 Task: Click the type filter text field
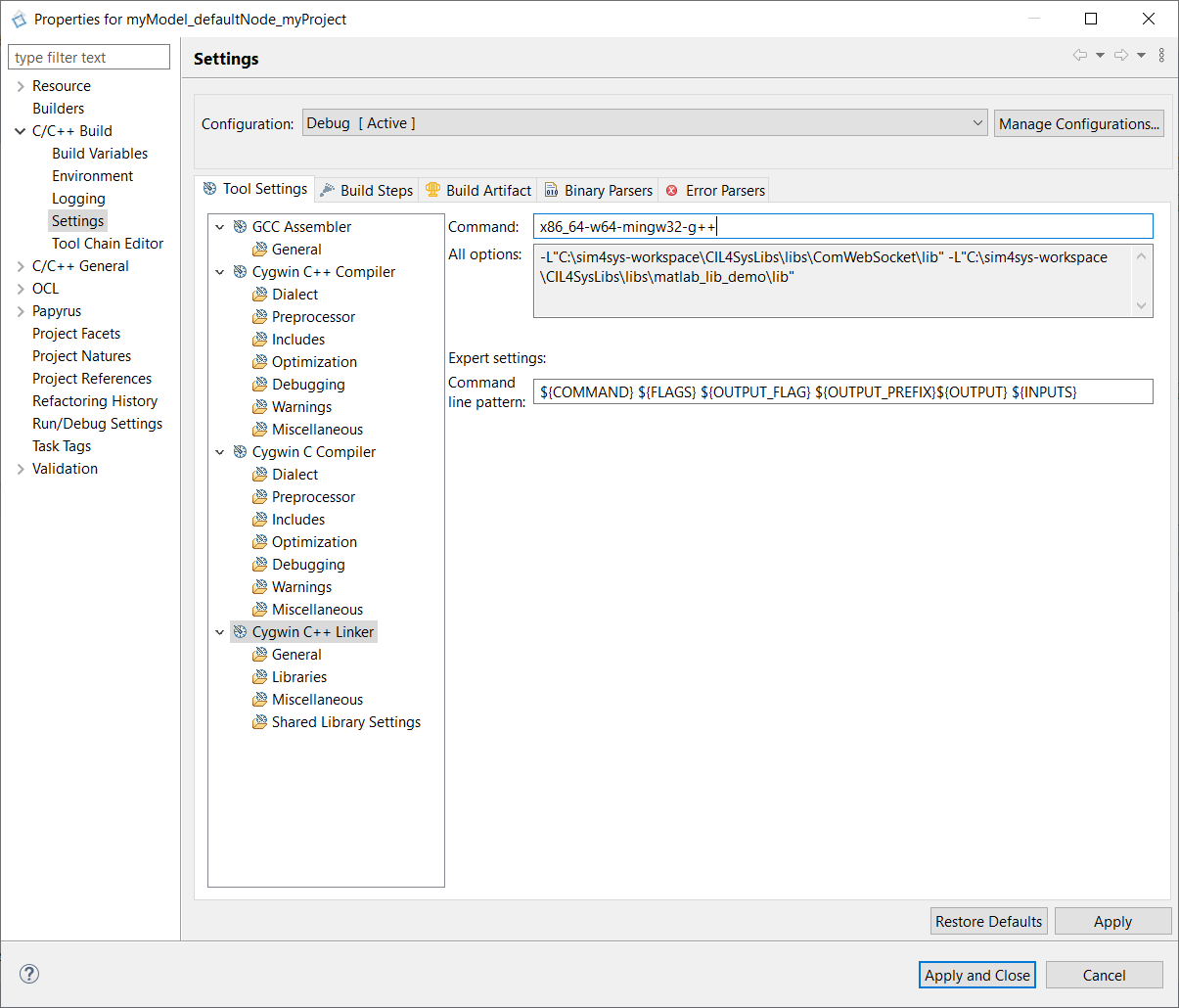coord(89,57)
